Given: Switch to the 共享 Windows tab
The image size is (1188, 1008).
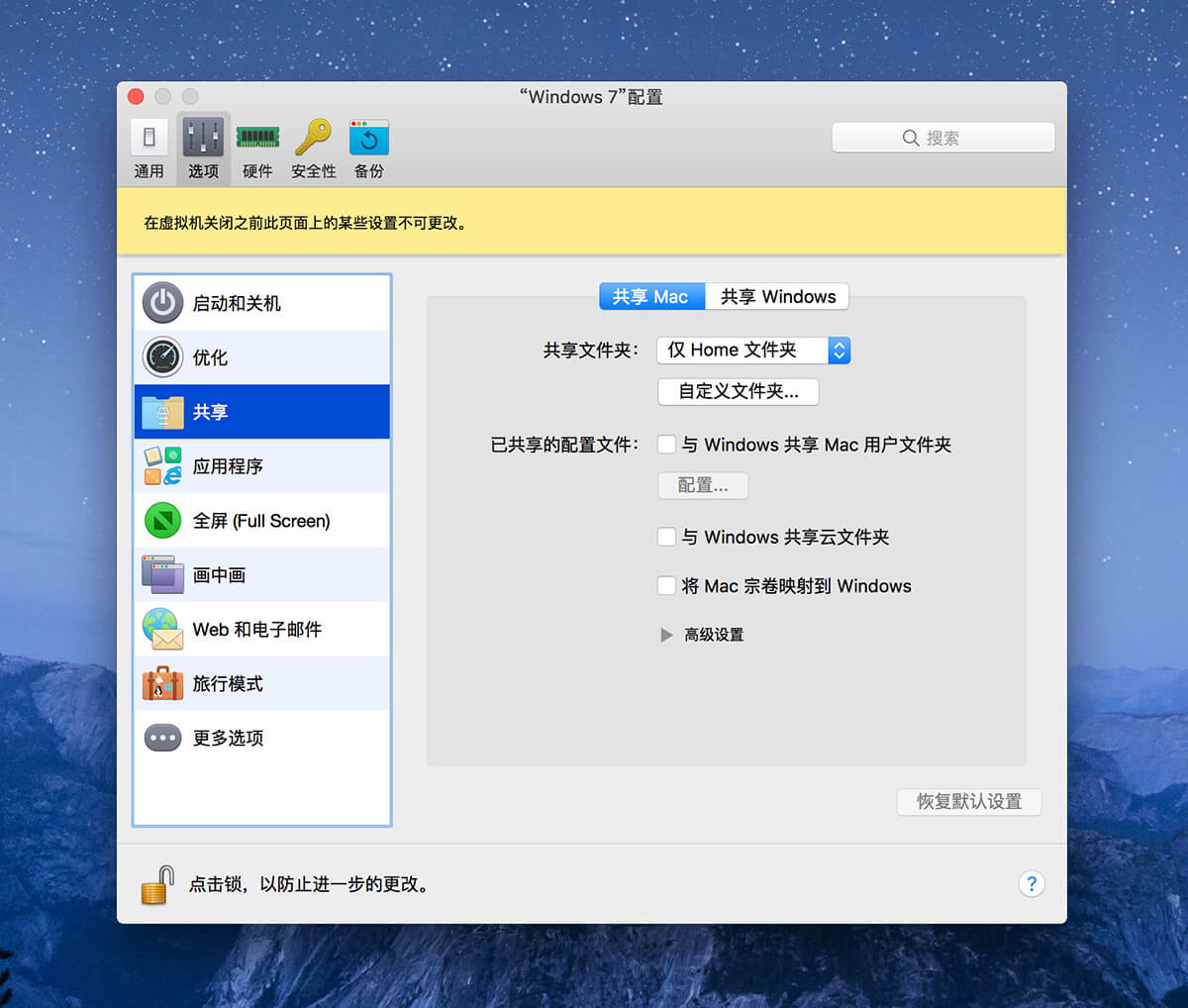Looking at the screenshot, I should pyautogui.click(x=777, y=297).
